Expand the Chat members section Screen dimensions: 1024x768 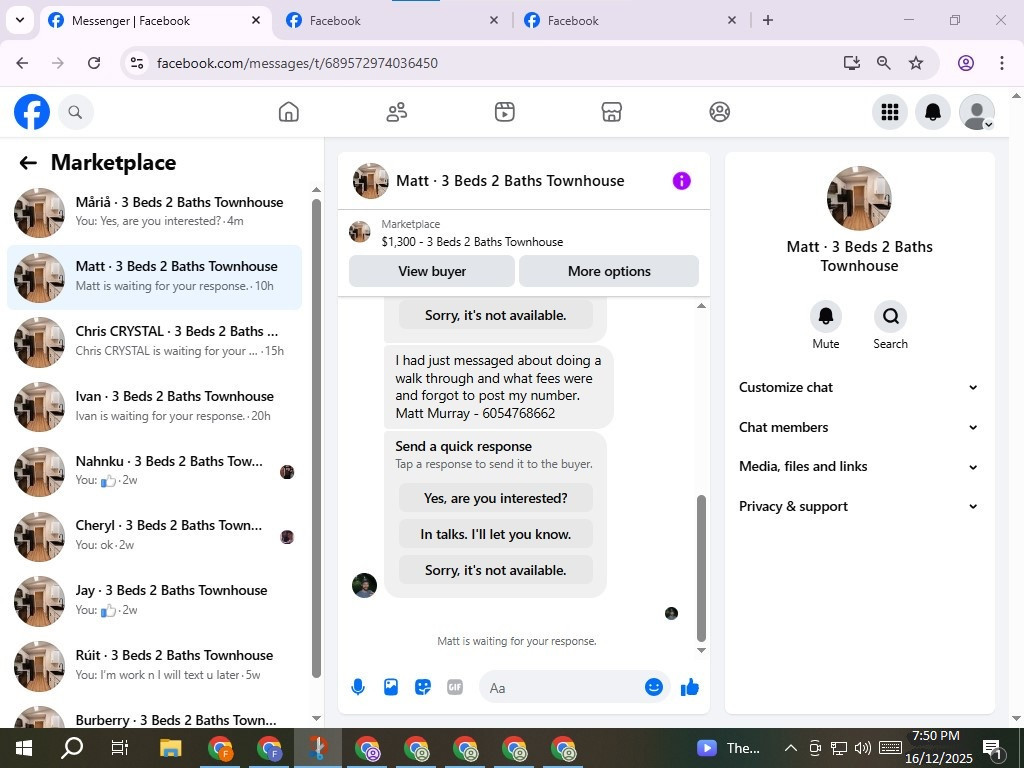(859, 427)
